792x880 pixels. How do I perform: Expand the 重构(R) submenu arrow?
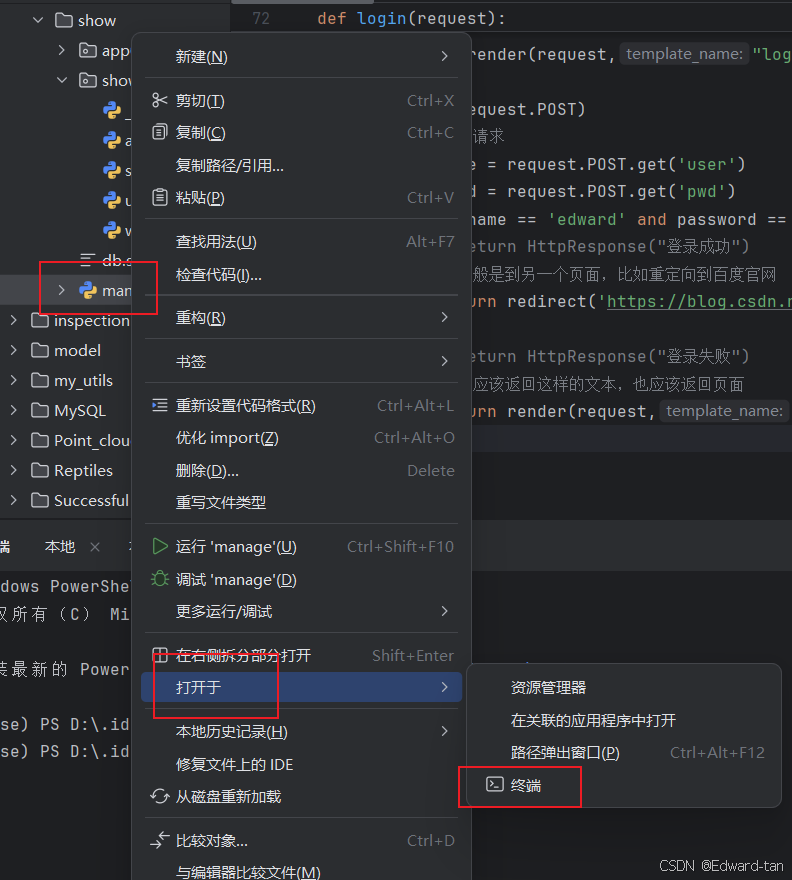pyautogui.click(x=445, y=318)
